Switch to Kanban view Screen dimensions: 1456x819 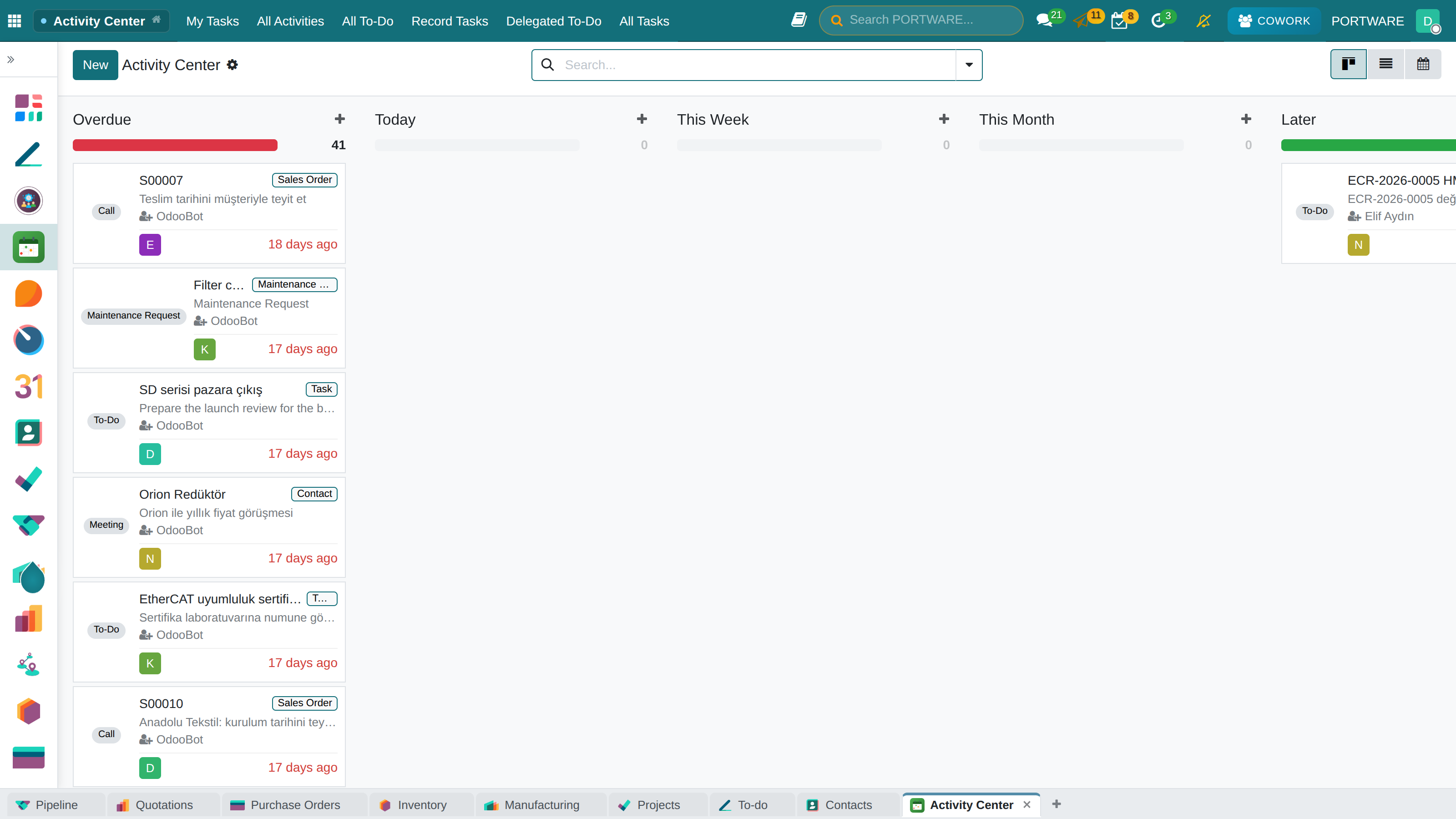point(1349,64)
